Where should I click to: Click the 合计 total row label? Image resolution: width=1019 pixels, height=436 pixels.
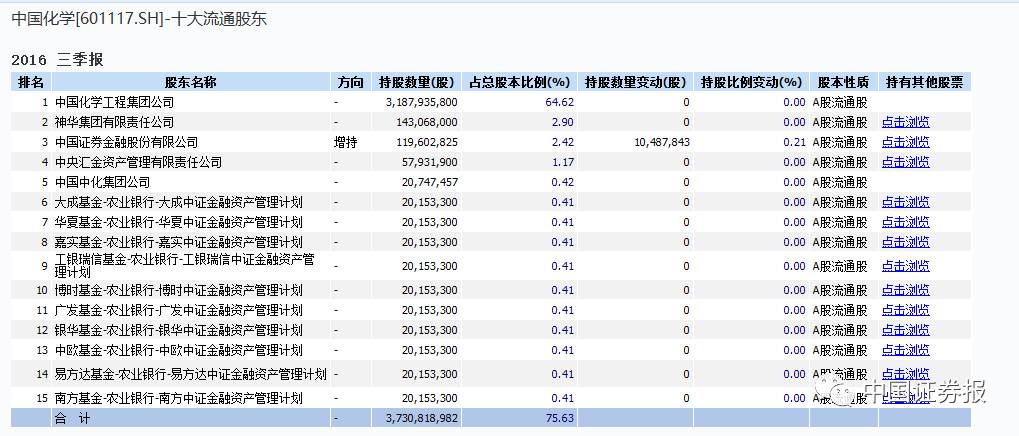tap(73, 418)
